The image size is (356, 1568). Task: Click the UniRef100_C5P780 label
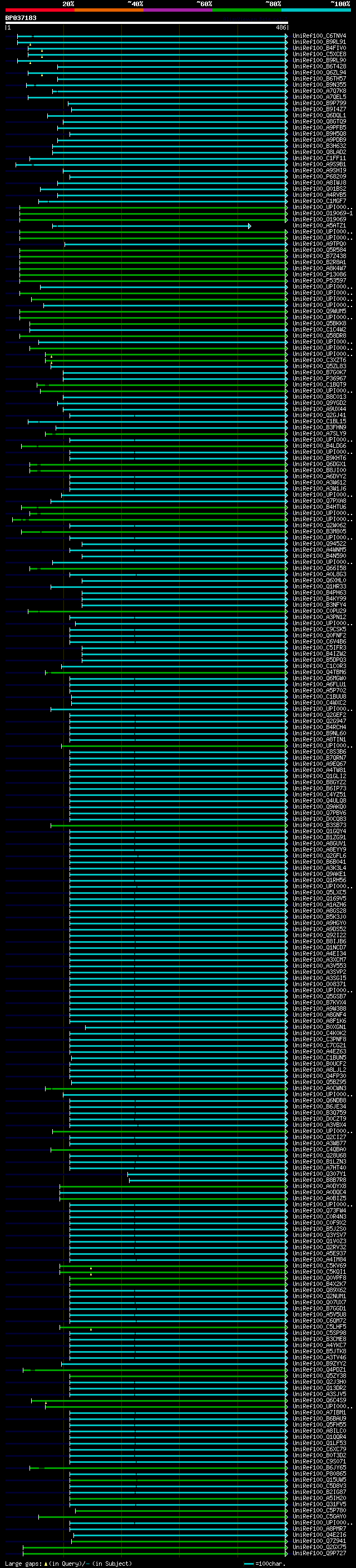[319, 1511]
